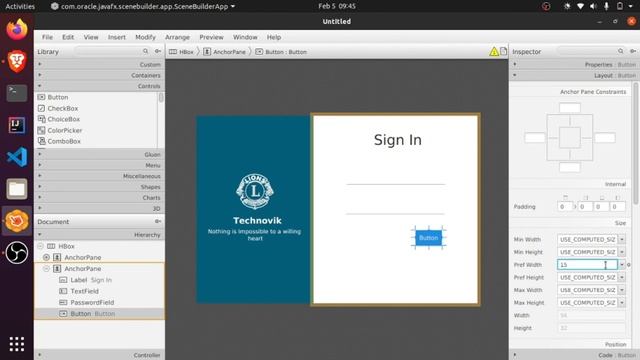Collapse the HBox node in hierarchy
Screen dimensions: 640x360
click(40, 246)
